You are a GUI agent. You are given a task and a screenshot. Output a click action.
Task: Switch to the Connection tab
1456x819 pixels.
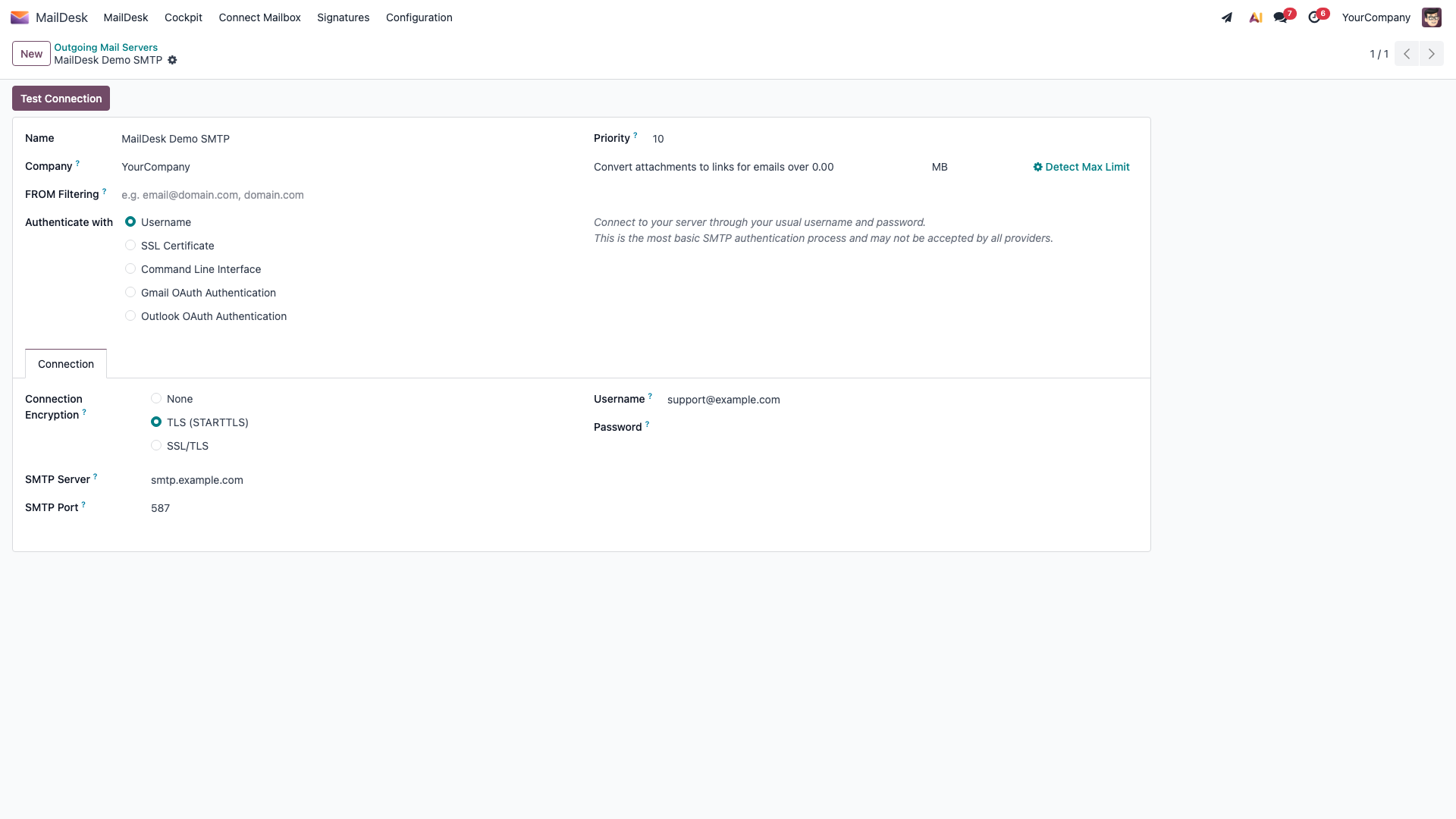pos(66,364)
